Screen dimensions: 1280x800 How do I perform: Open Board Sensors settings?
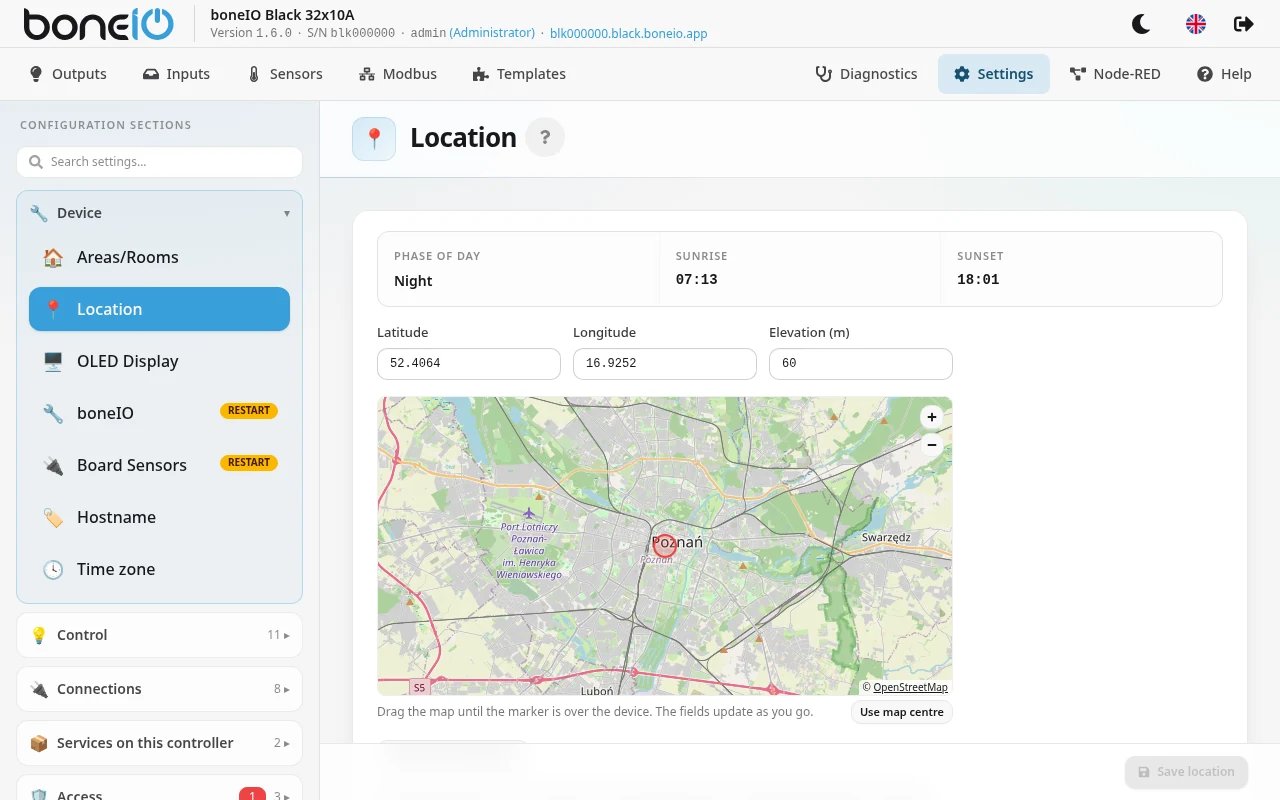[160, 465]
